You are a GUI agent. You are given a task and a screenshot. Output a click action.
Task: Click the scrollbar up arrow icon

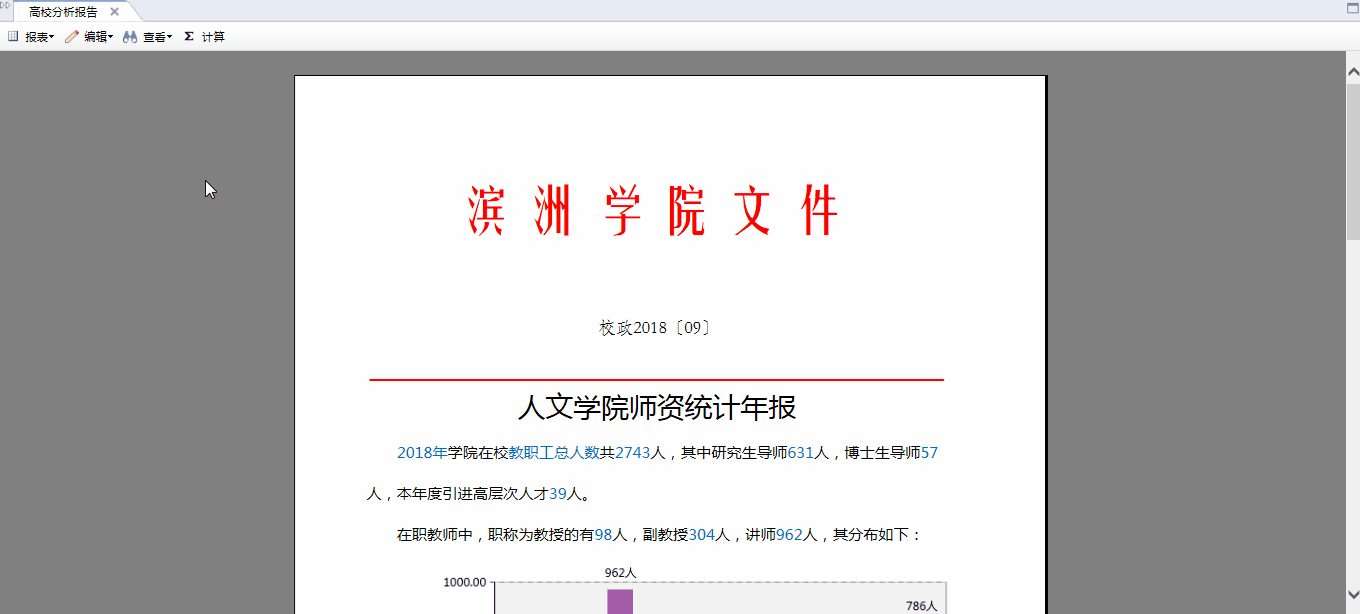click(x=1352, y=70)
